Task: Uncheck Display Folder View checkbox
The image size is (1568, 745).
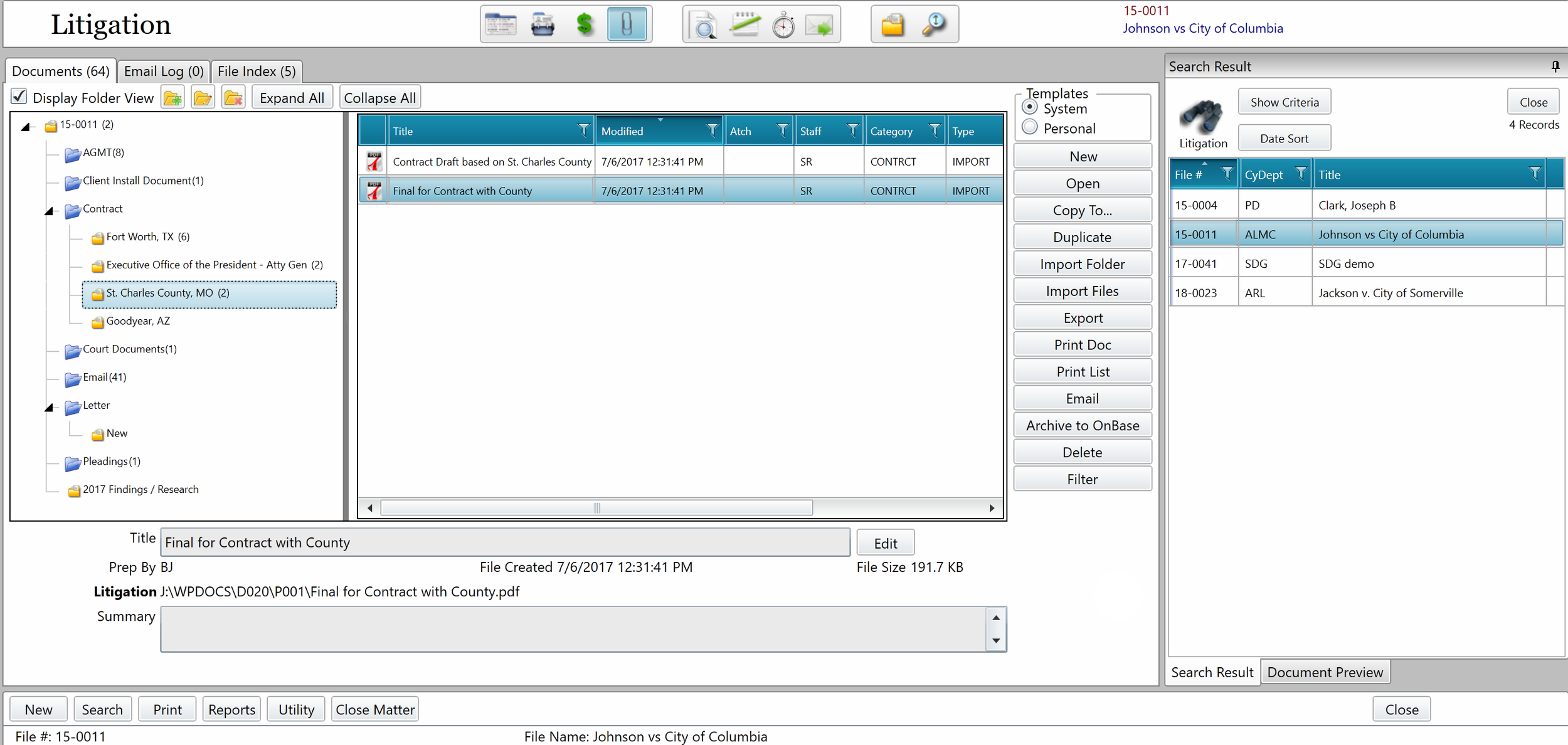Action: coord(19,97)
